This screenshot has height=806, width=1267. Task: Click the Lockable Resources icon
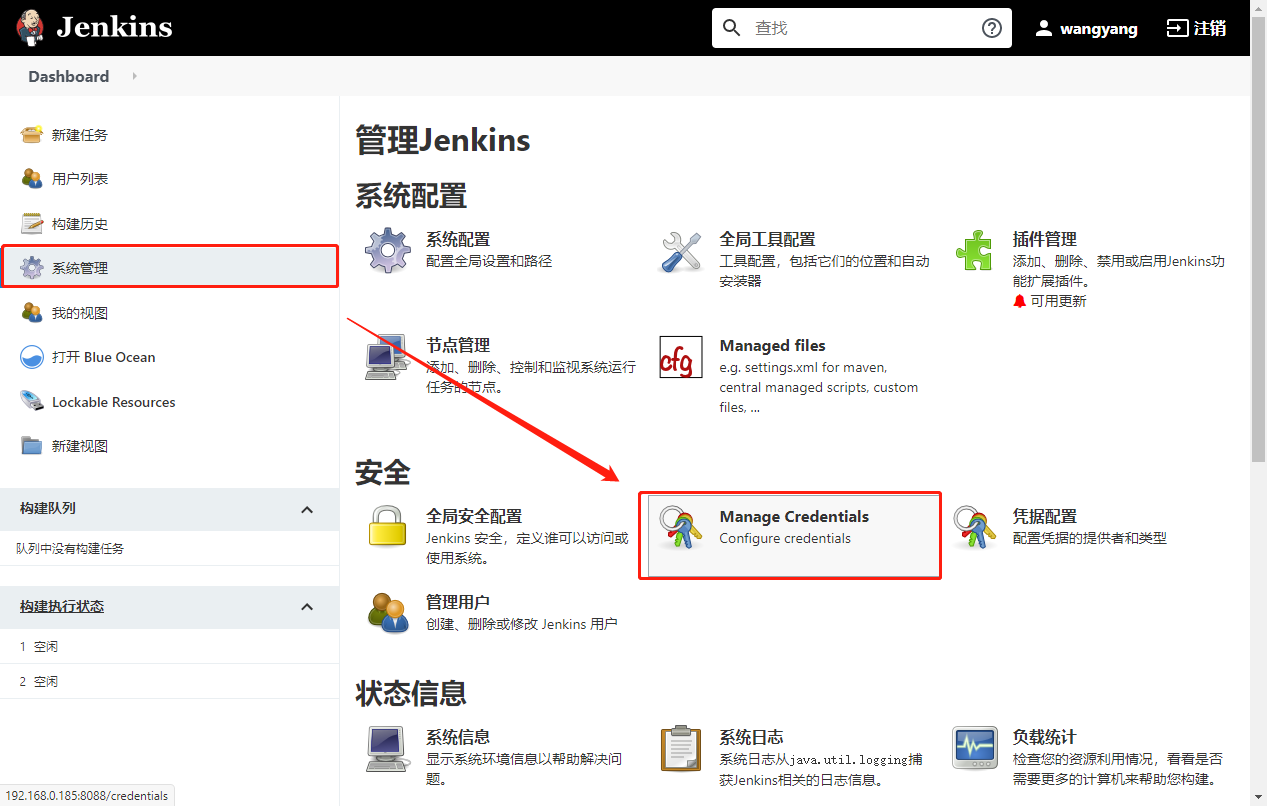click(32, 402)
